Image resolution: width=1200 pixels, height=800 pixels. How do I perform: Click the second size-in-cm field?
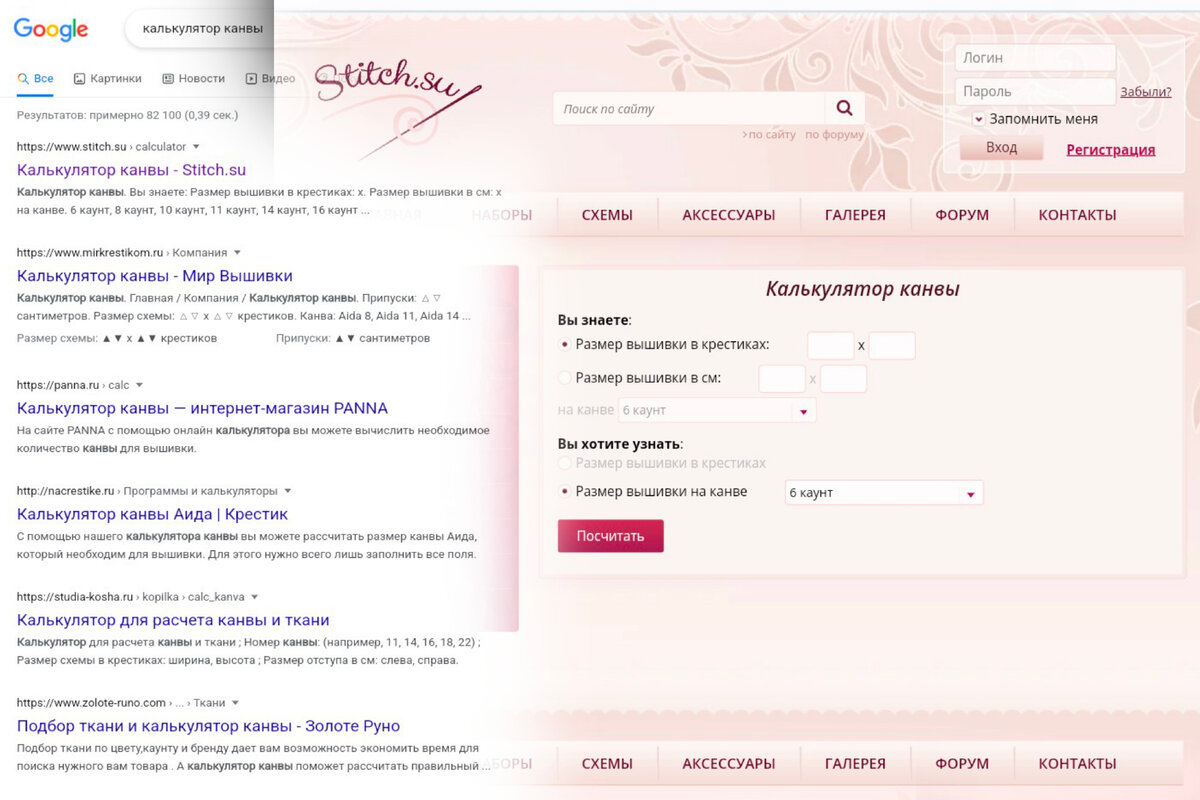point(843,379)
